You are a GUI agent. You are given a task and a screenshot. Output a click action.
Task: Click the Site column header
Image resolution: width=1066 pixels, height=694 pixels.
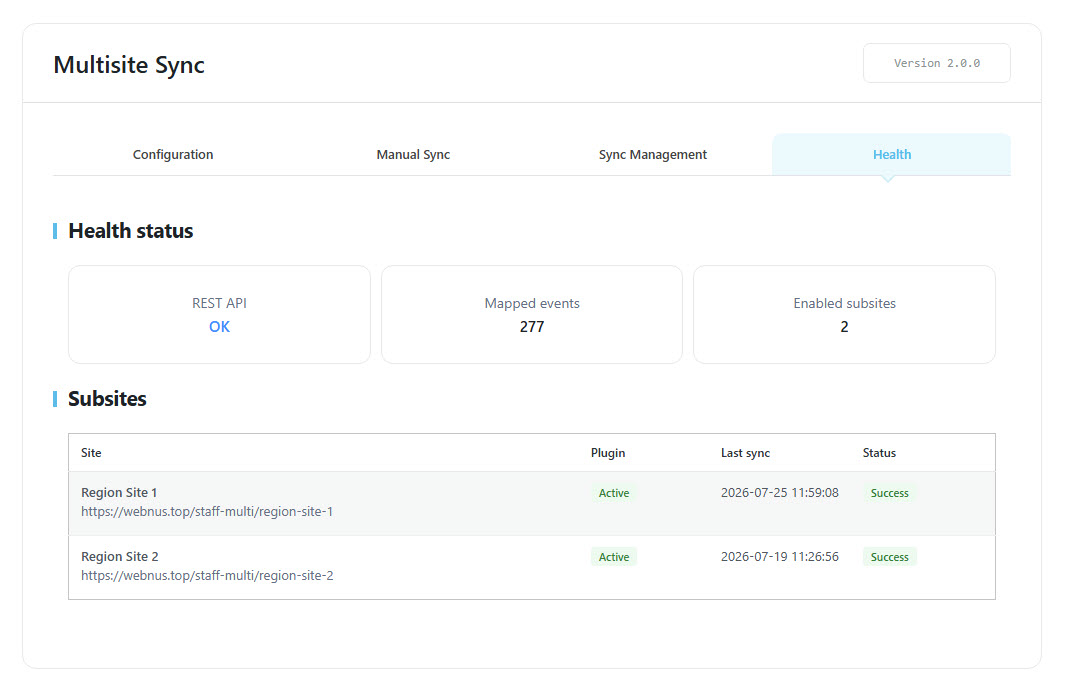91,453
